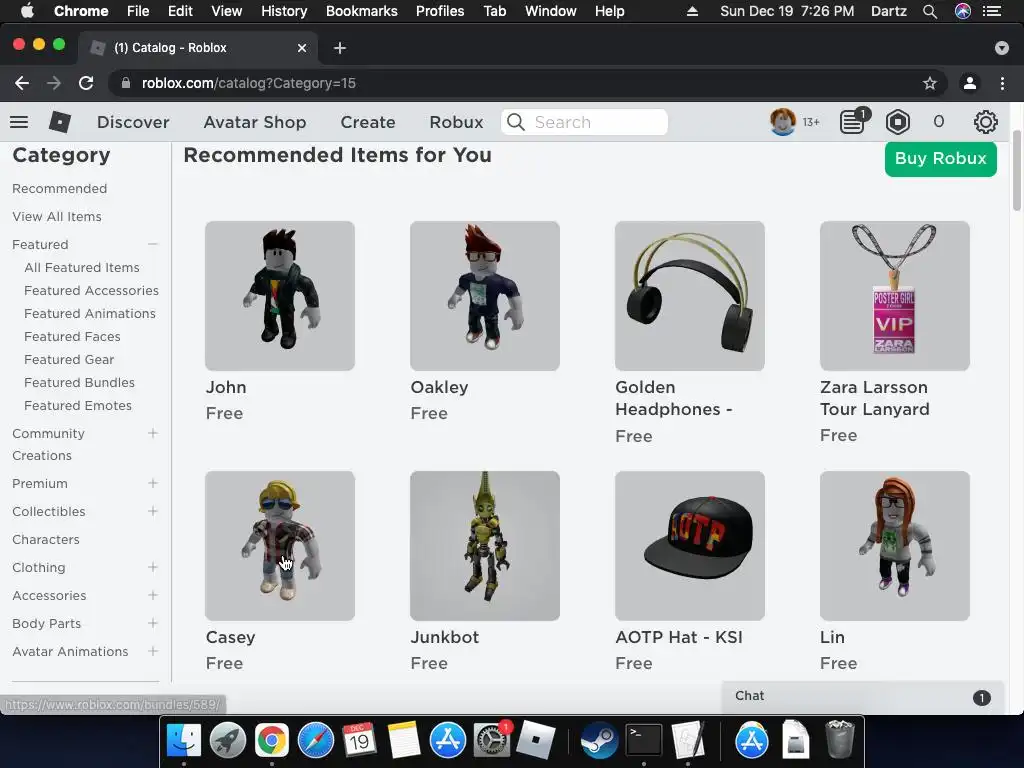Open System Preferences in the dock
The height and width of the screenshot is (768, 1024).
point(492,741)
